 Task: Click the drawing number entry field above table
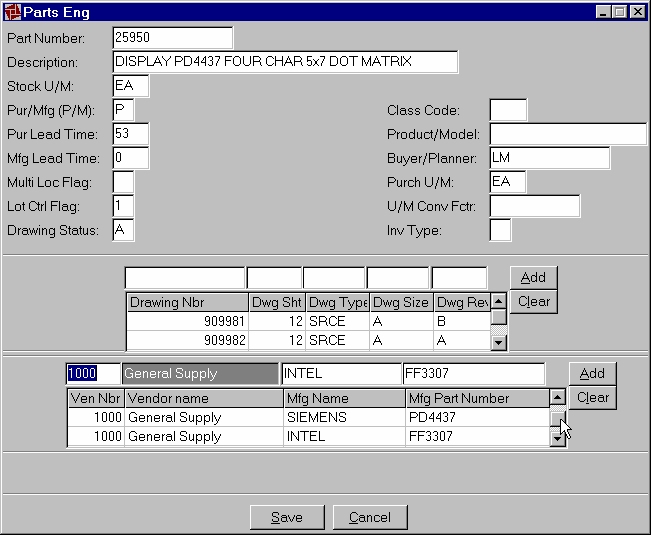click(x=185, y=278)
